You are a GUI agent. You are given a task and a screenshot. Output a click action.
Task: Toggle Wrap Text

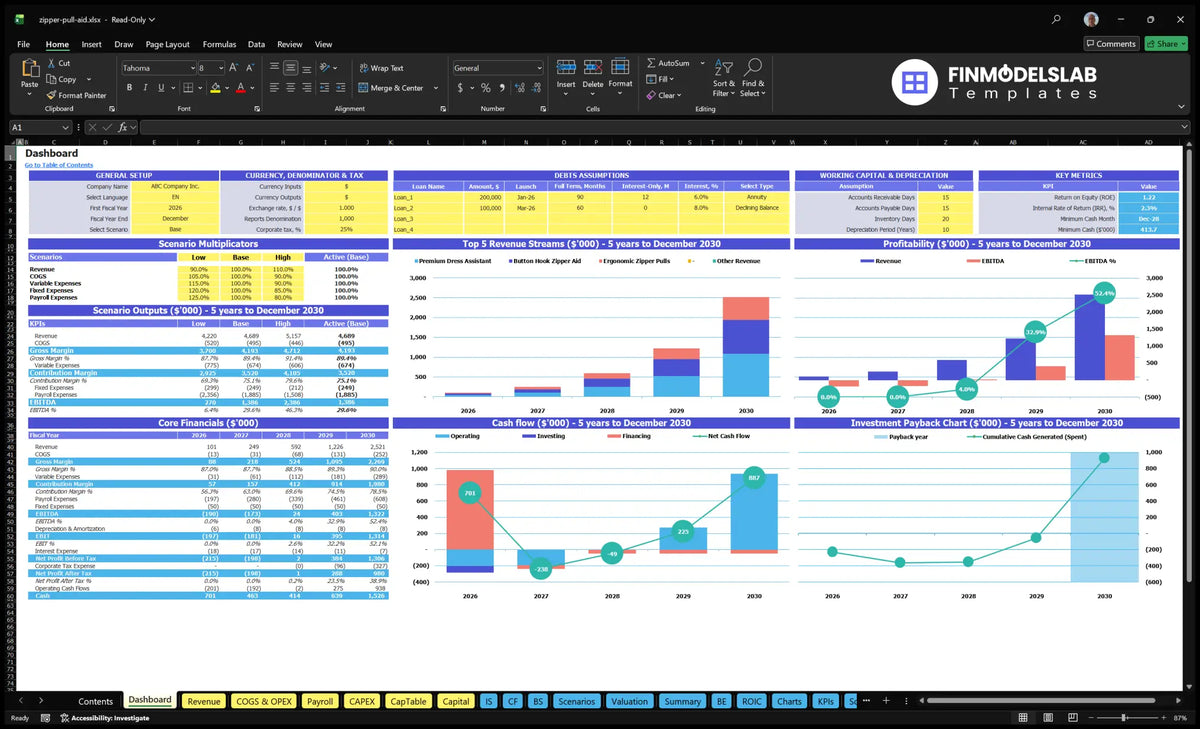(x=381, y=68)
